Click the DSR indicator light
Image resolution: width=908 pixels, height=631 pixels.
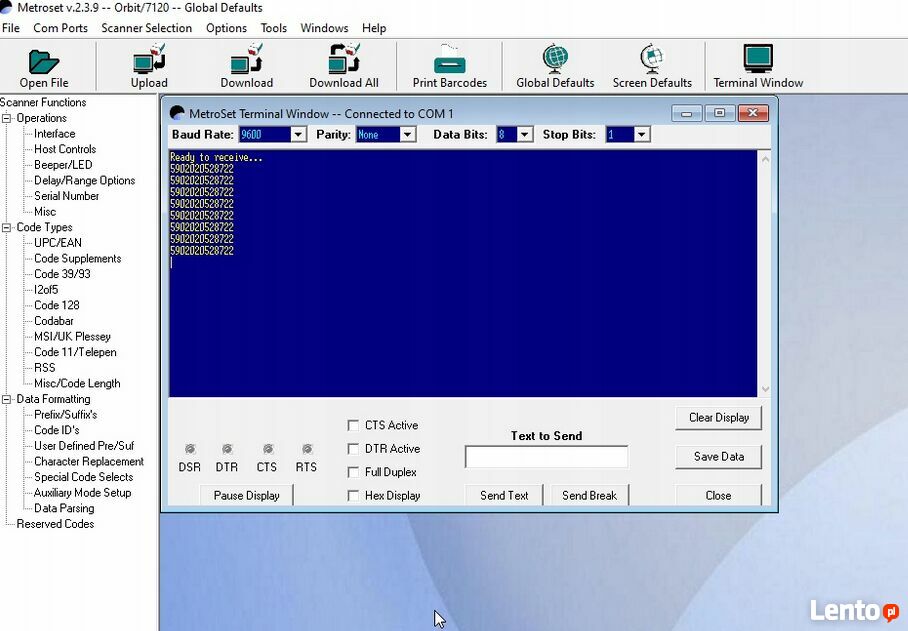[x=190, y=449]
